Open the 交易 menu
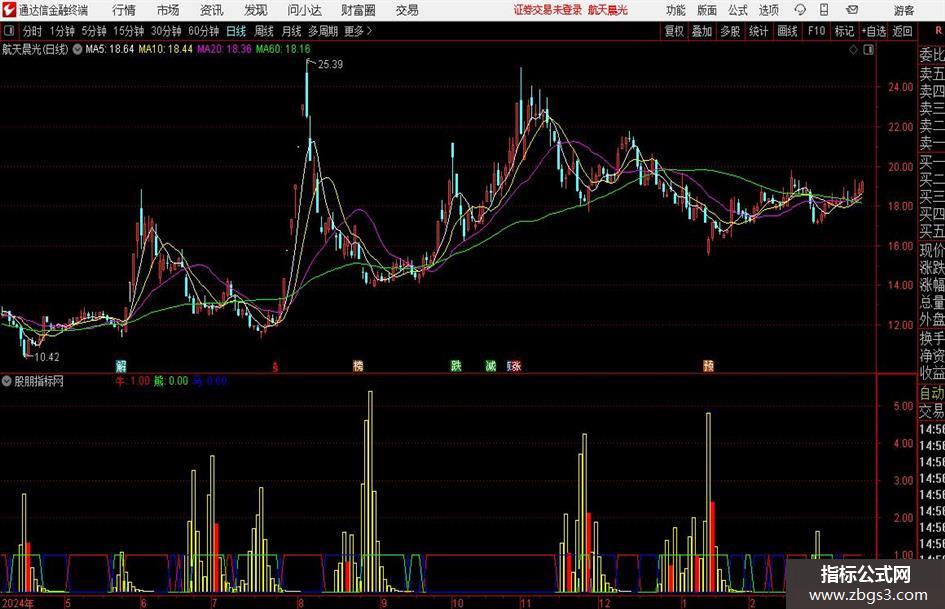 (x=407, y=10)
